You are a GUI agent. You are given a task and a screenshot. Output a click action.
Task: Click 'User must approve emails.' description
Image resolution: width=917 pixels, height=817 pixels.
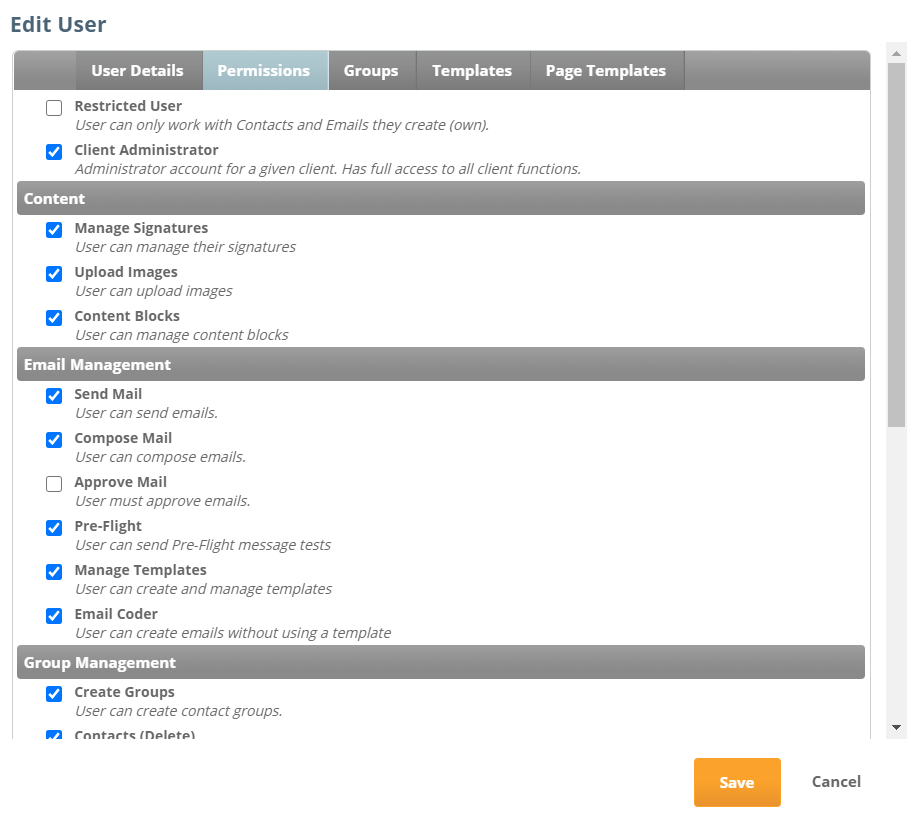coord(163,501)
